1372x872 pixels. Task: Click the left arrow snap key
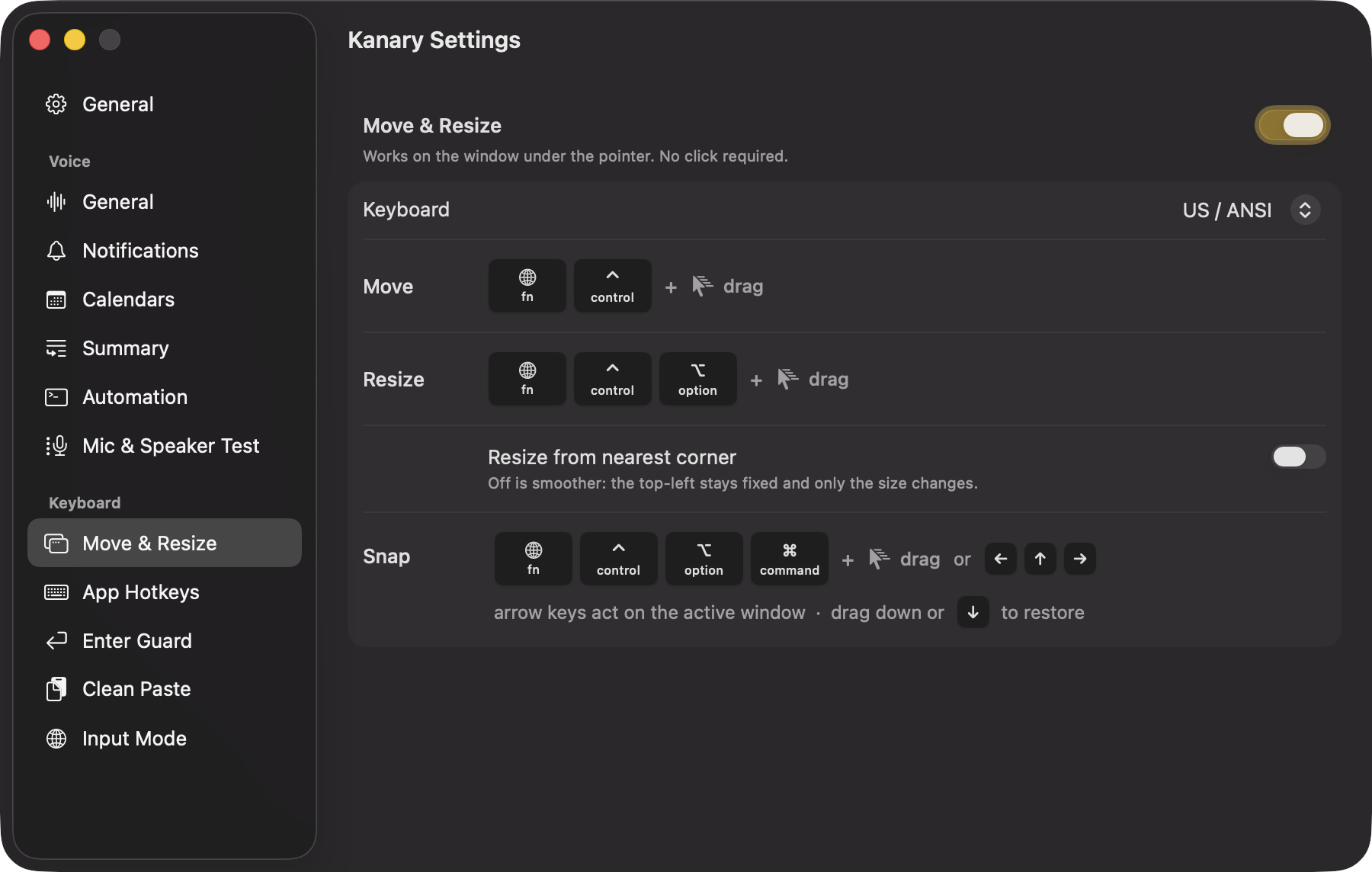pos(1001,559)
